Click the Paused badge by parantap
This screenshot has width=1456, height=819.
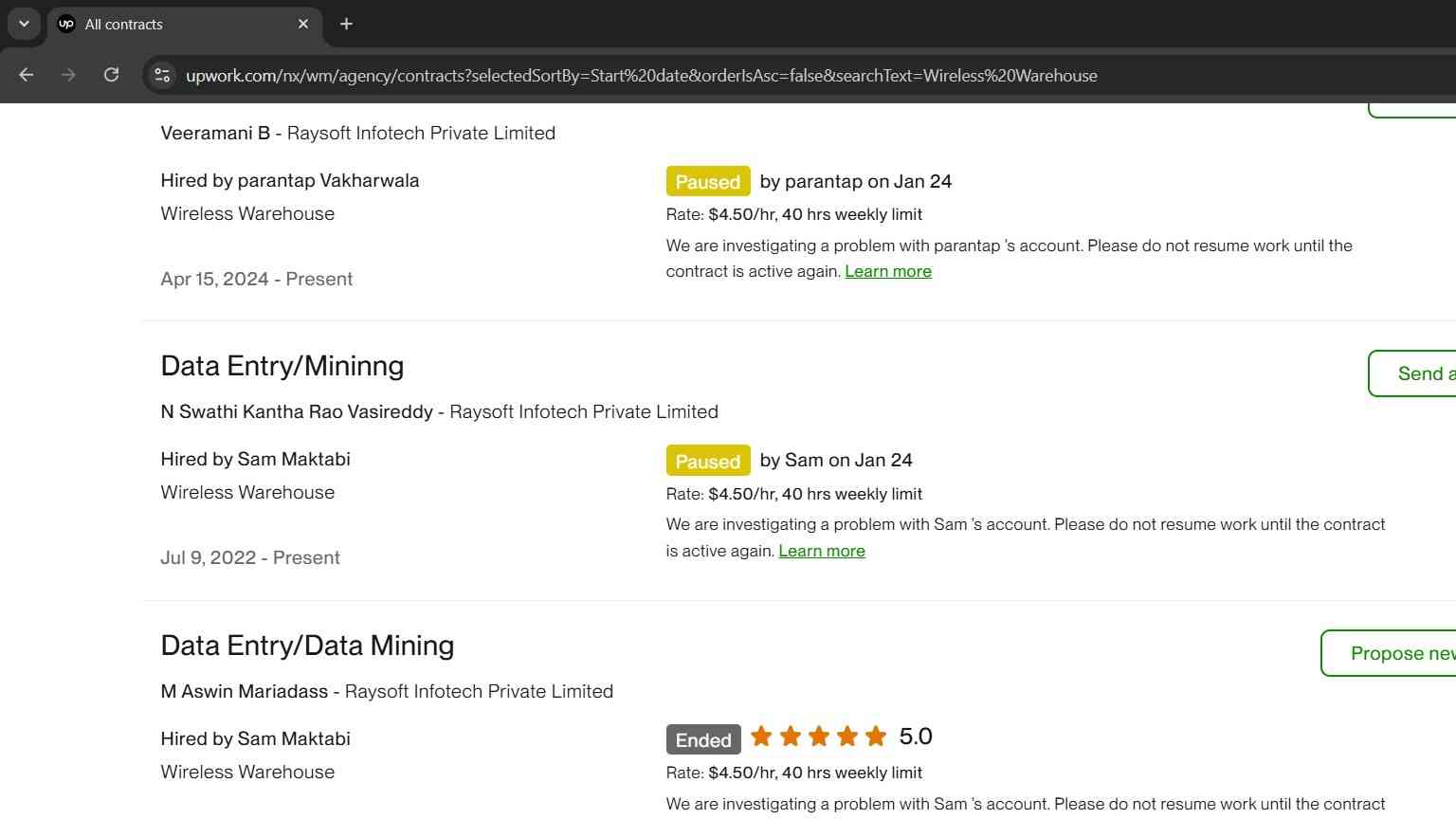coord(708,181)
